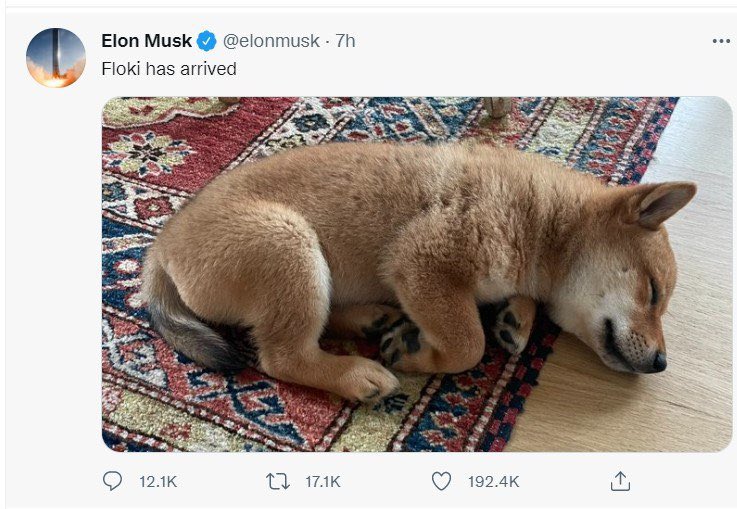737x509 pixels.
Task: Click the blue verified badge
Action: 207,41
